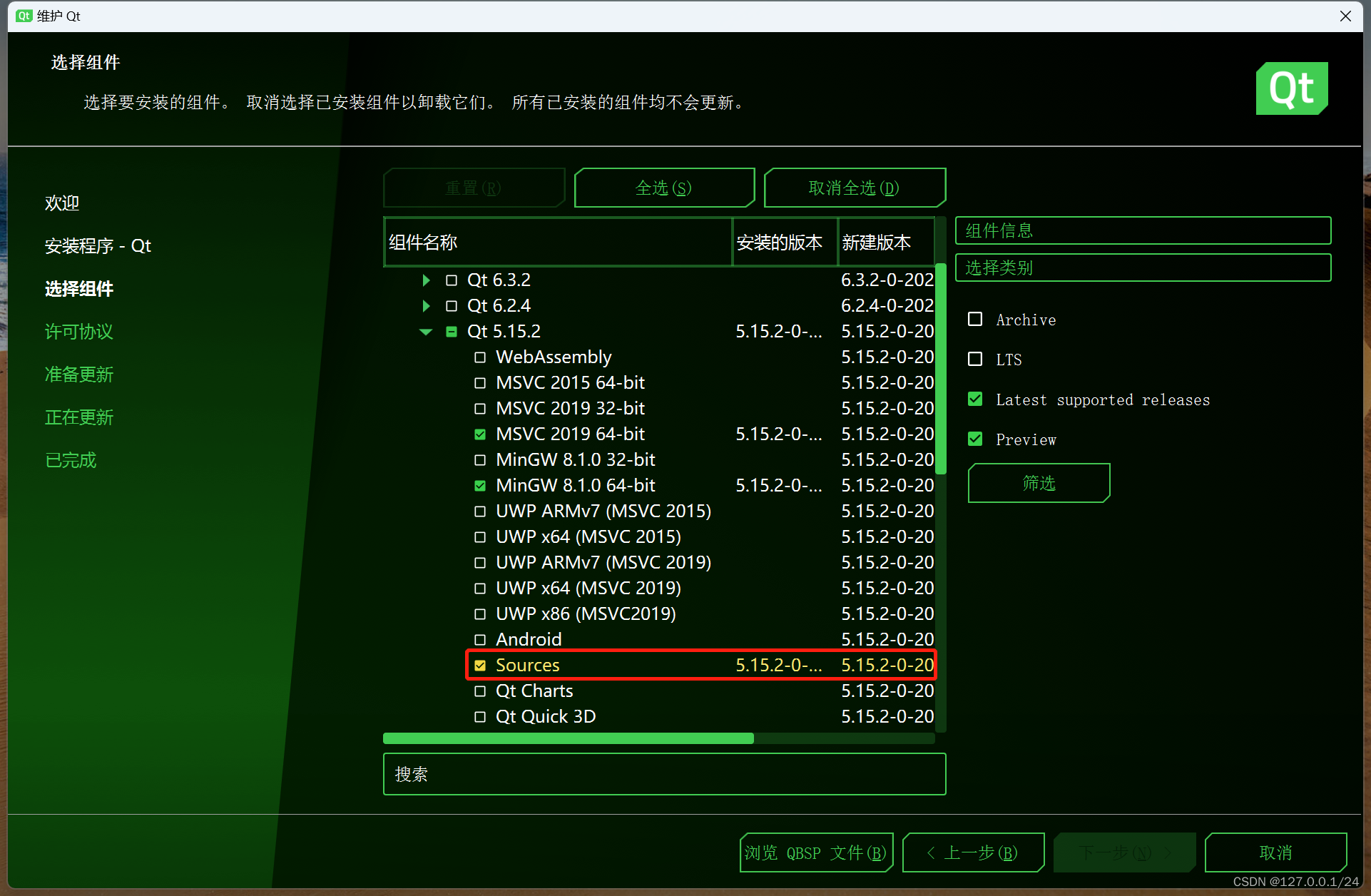Uncheck MSVC 2019 64-bit component

tap(480, 434)
